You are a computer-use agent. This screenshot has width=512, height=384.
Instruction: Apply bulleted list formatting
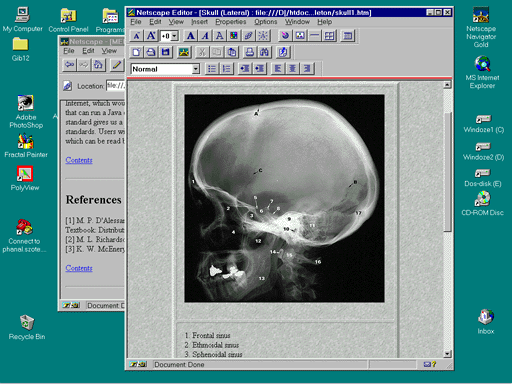point(212,69)
